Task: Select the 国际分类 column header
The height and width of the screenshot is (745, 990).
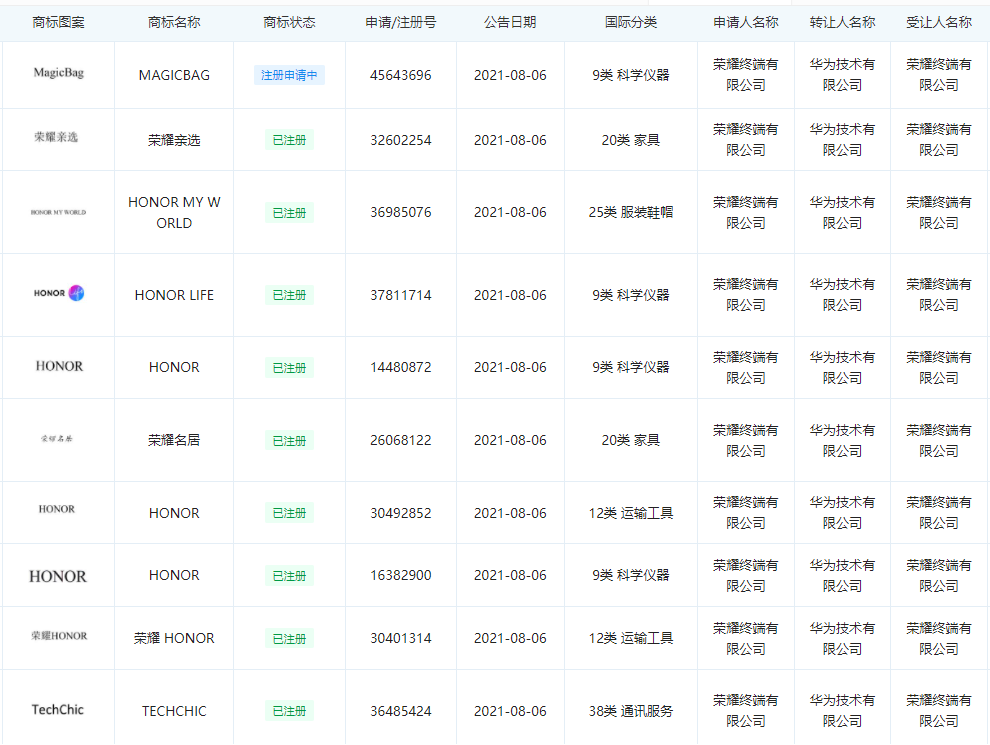Action: click(631, 23)
